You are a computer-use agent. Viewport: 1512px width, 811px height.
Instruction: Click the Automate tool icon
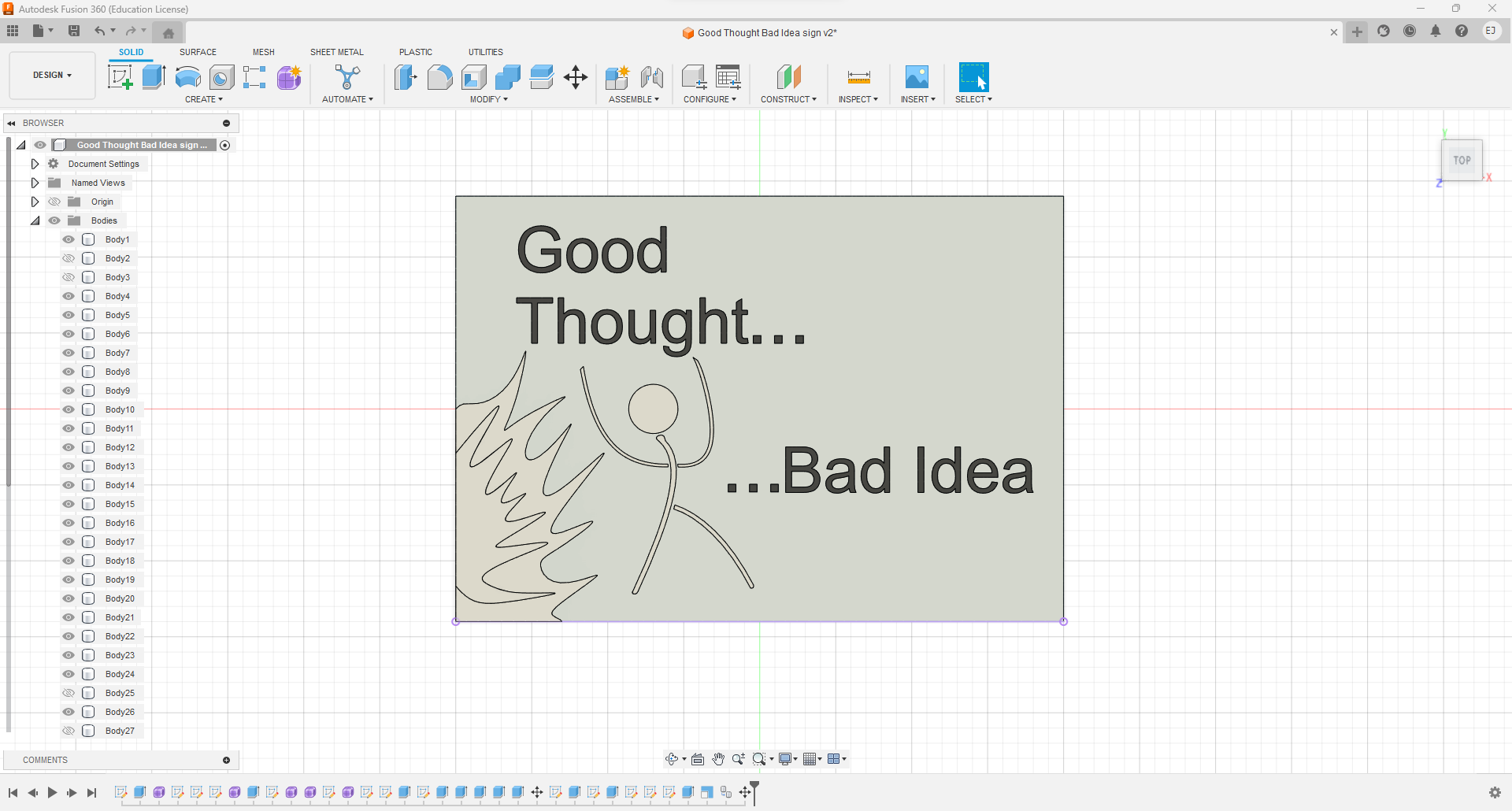pyautogui.click(x=347, y=77)
